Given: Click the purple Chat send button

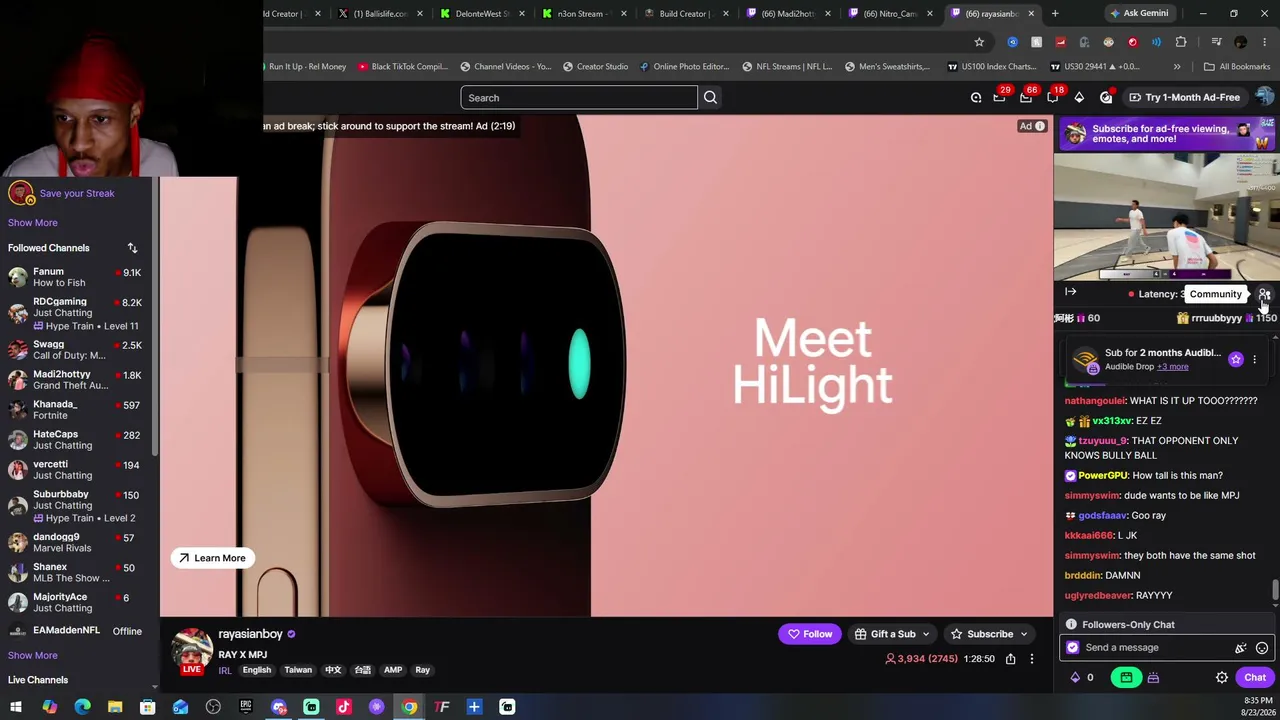Looking at the screenshot, I should (1254, 678).
